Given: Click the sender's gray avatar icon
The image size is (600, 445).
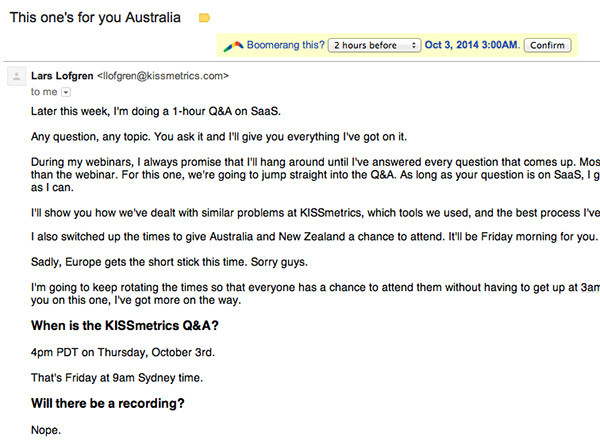Looking at the screenshot, I should pos(16,77).
